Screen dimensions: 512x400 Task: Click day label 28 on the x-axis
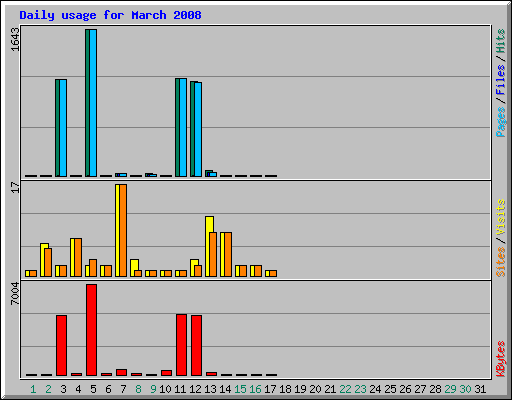435,389
